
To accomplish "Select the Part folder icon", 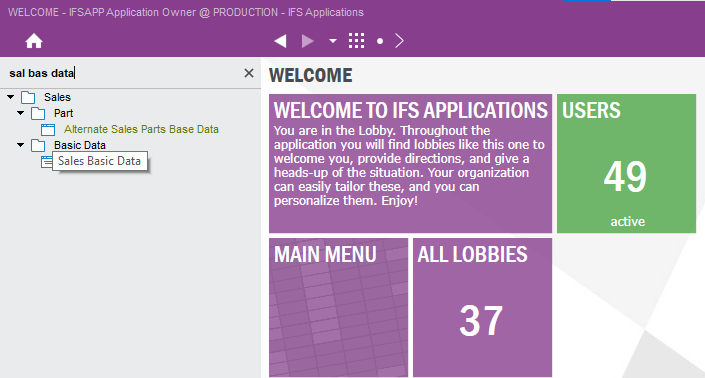I will coord(38,113).
